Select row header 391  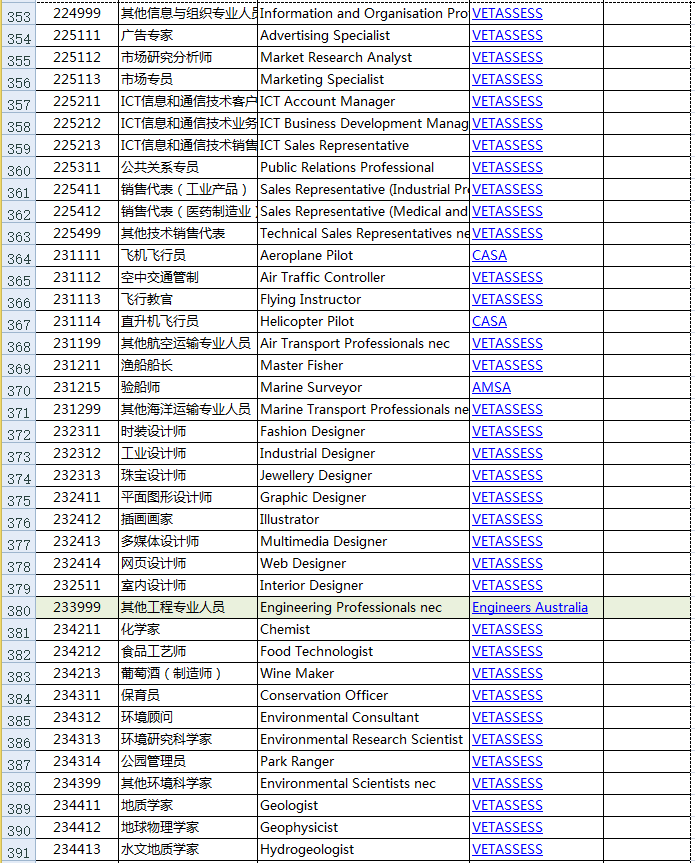(x=19, y=850)
